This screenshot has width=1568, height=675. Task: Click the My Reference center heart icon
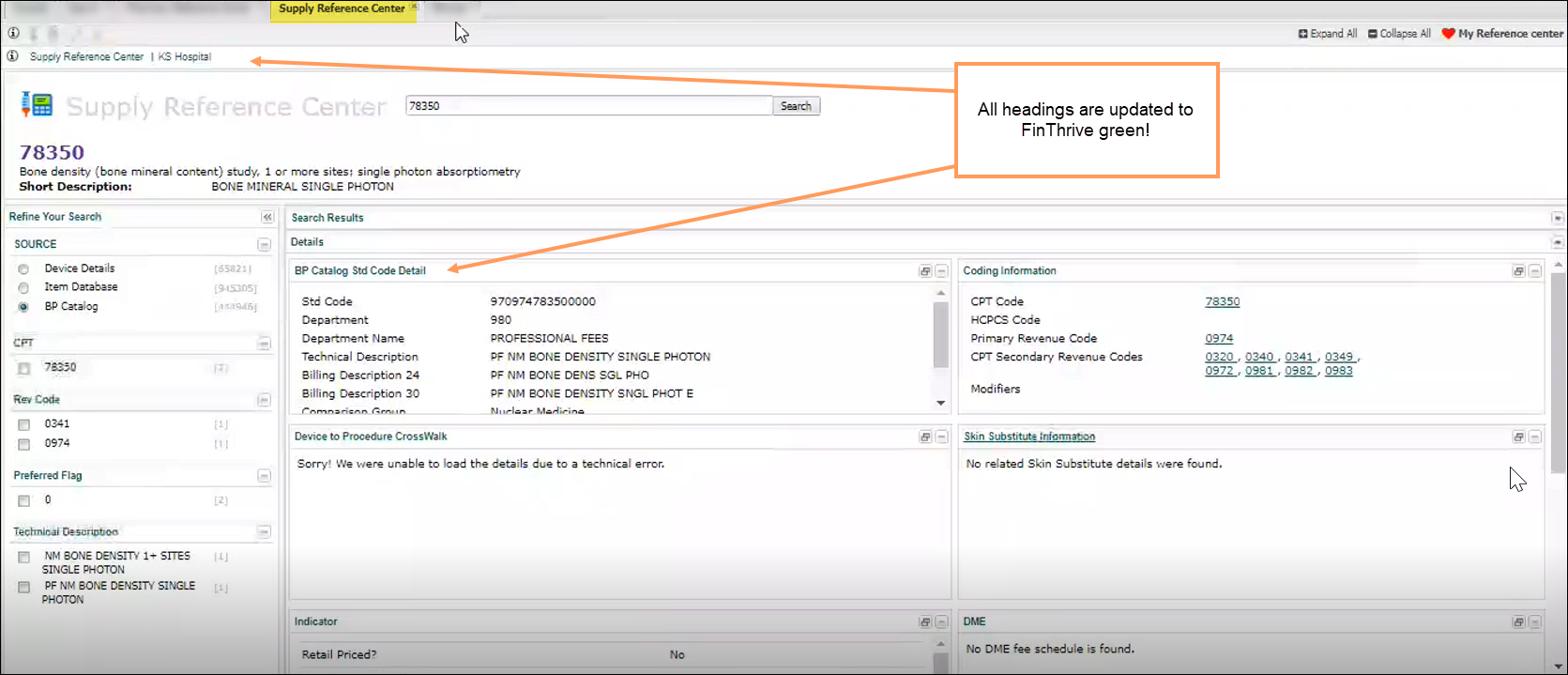point(1448,34)
